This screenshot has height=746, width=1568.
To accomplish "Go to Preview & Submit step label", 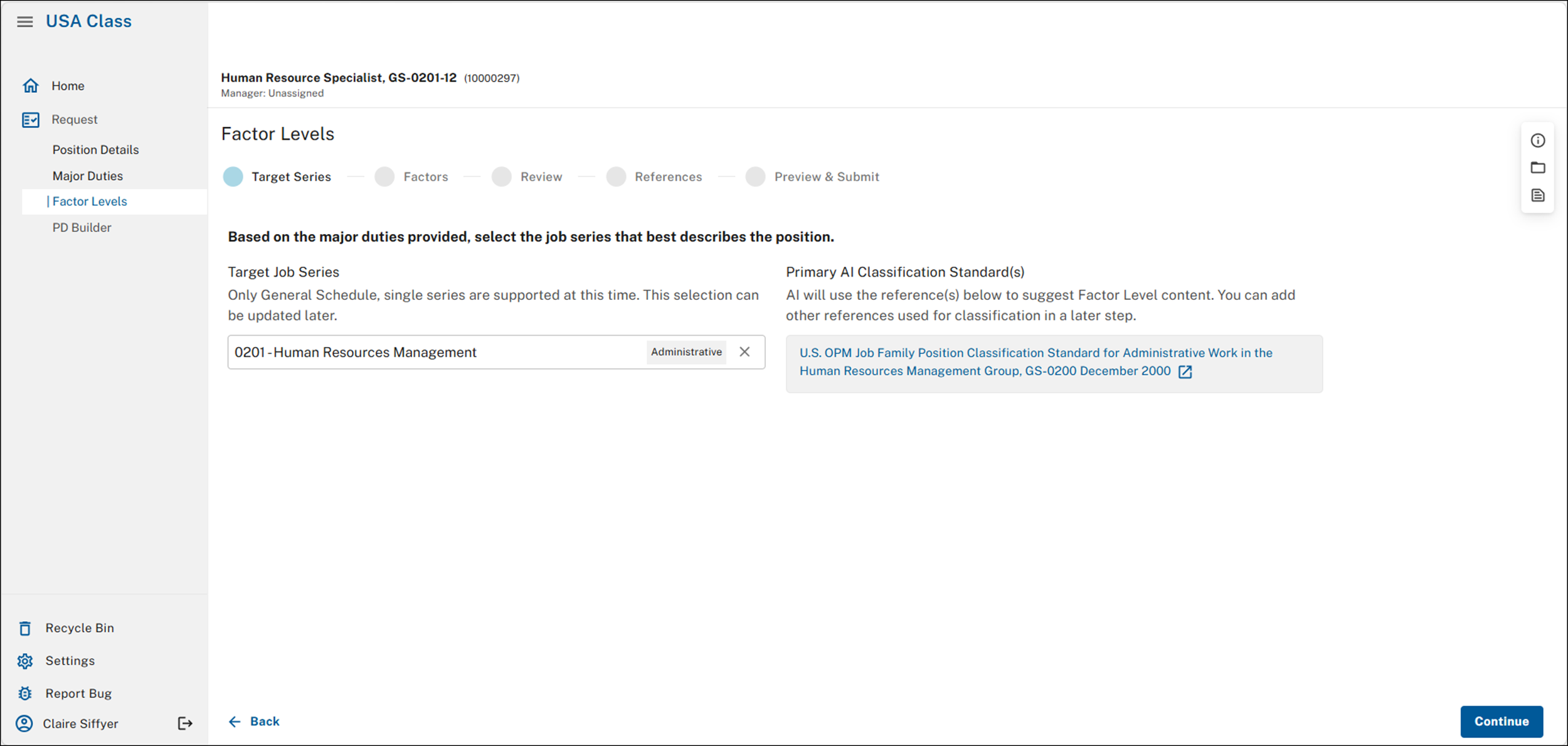I will tap(827, 177).
